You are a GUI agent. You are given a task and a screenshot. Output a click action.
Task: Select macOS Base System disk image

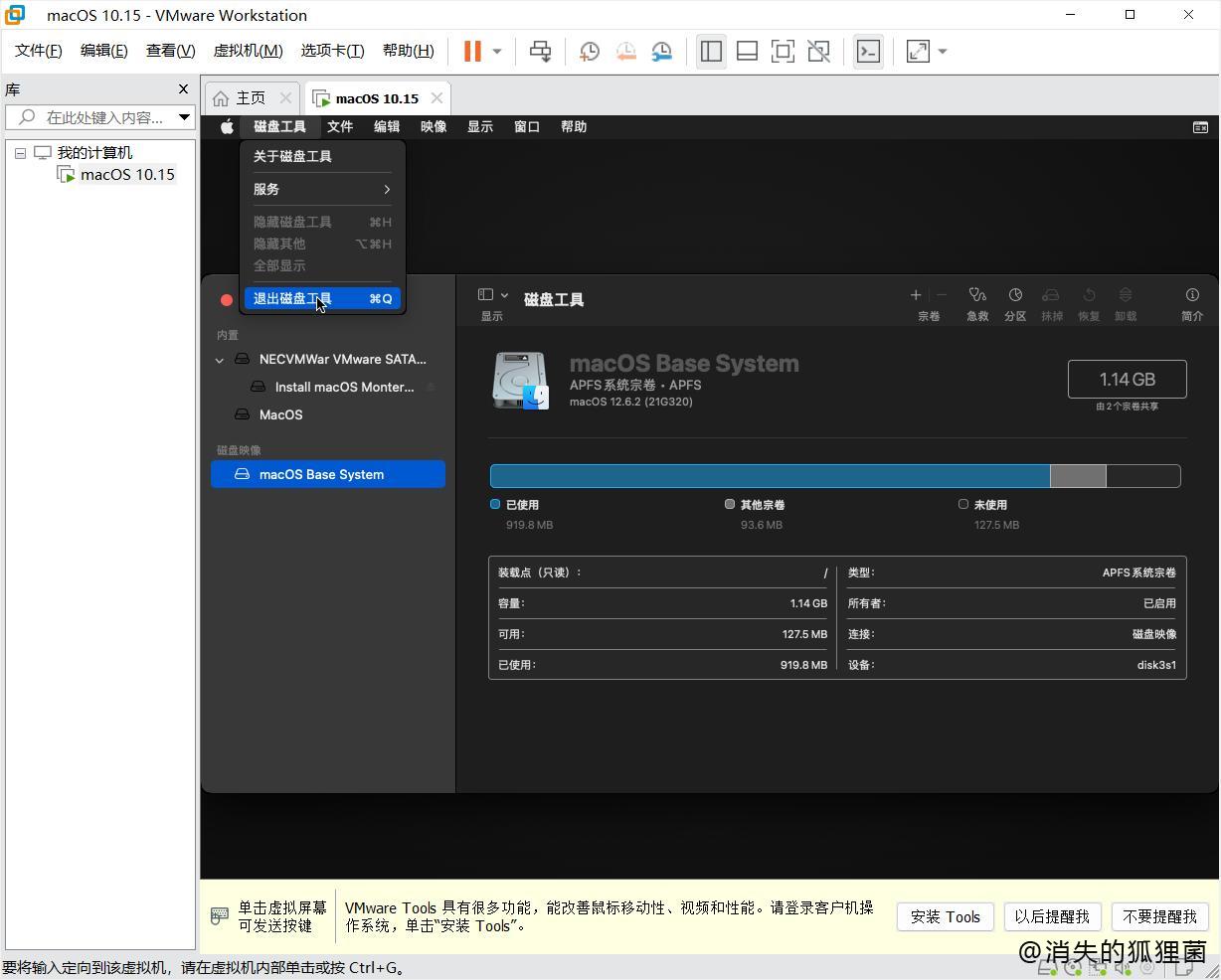pyautogui.click(x=328, y=474)
